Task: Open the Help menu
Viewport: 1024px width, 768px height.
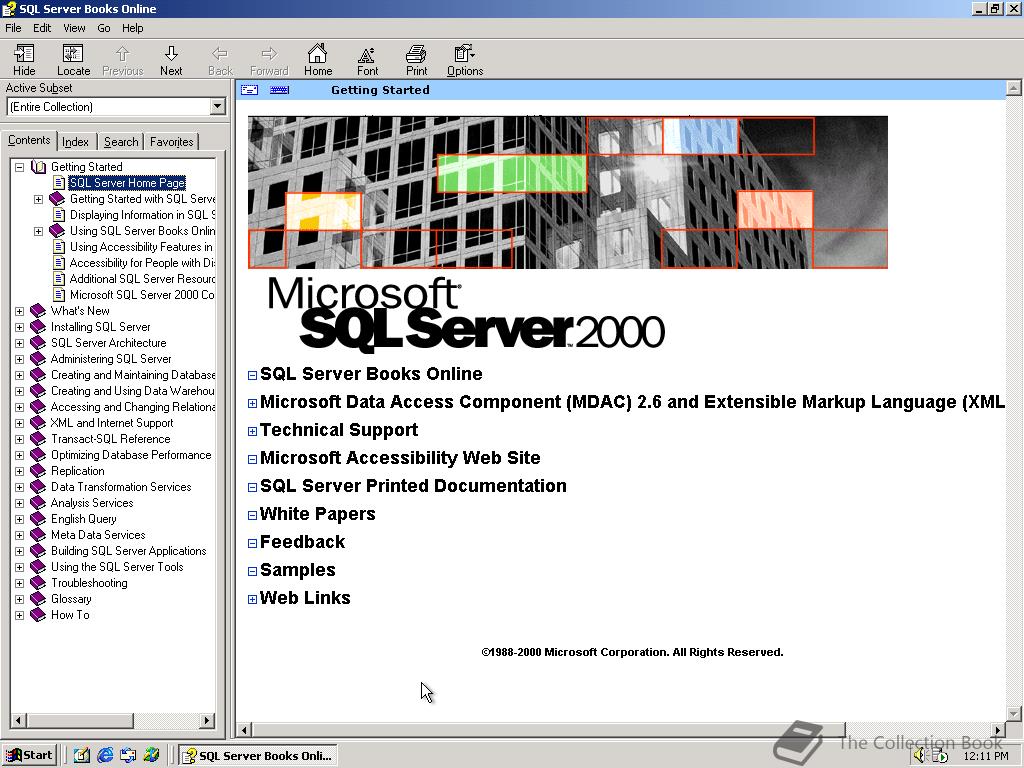Action: [133, 28]
